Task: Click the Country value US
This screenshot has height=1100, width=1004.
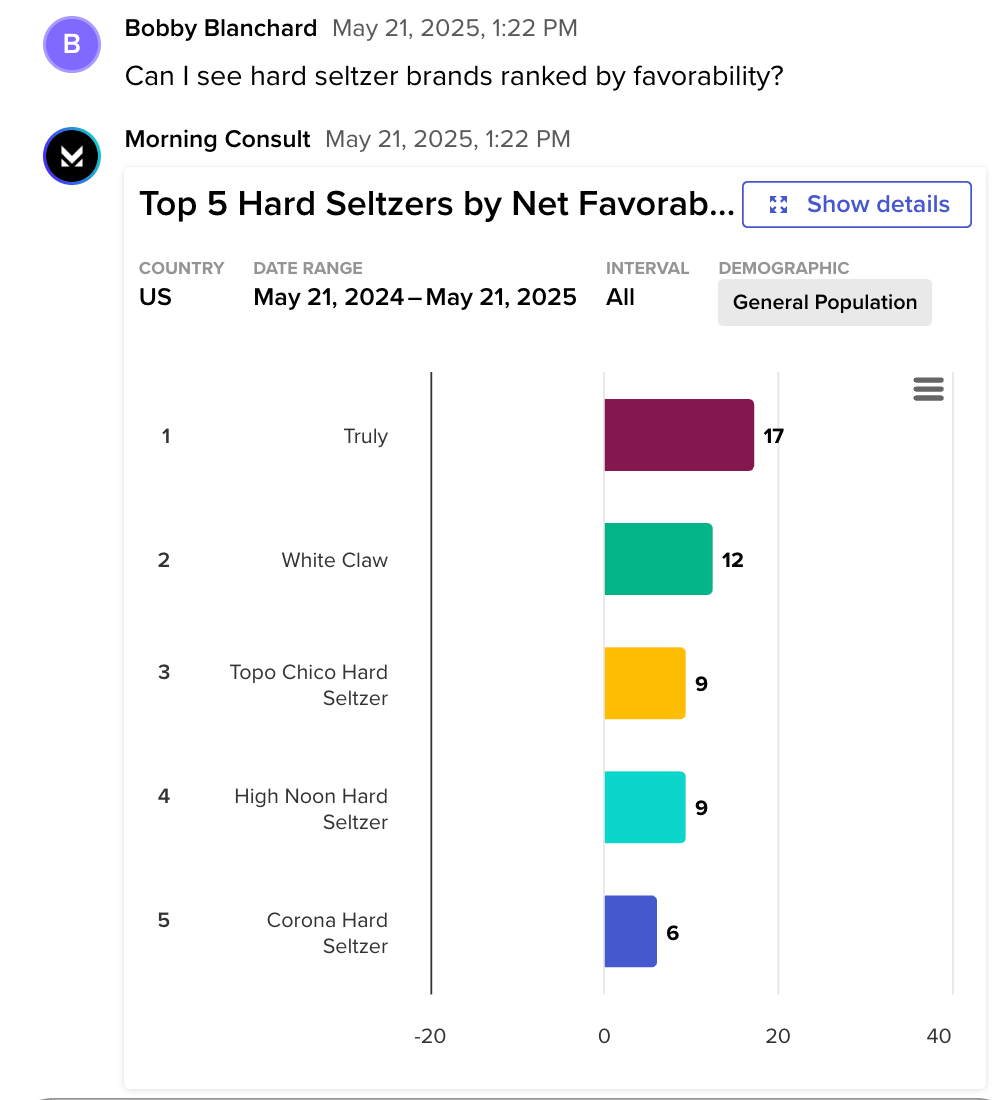Action: point(155,297)
